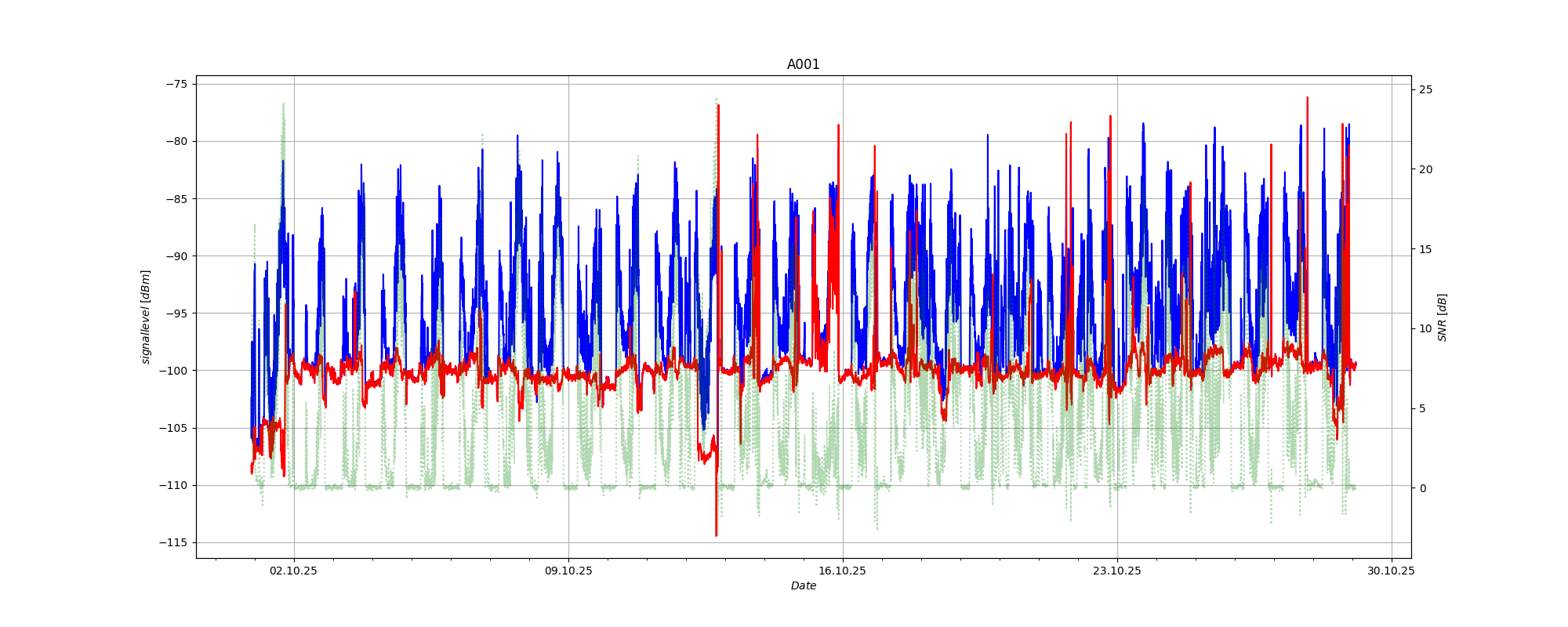
Task: Click the −105 signal level tick label
Action: (x=174, y=428)
